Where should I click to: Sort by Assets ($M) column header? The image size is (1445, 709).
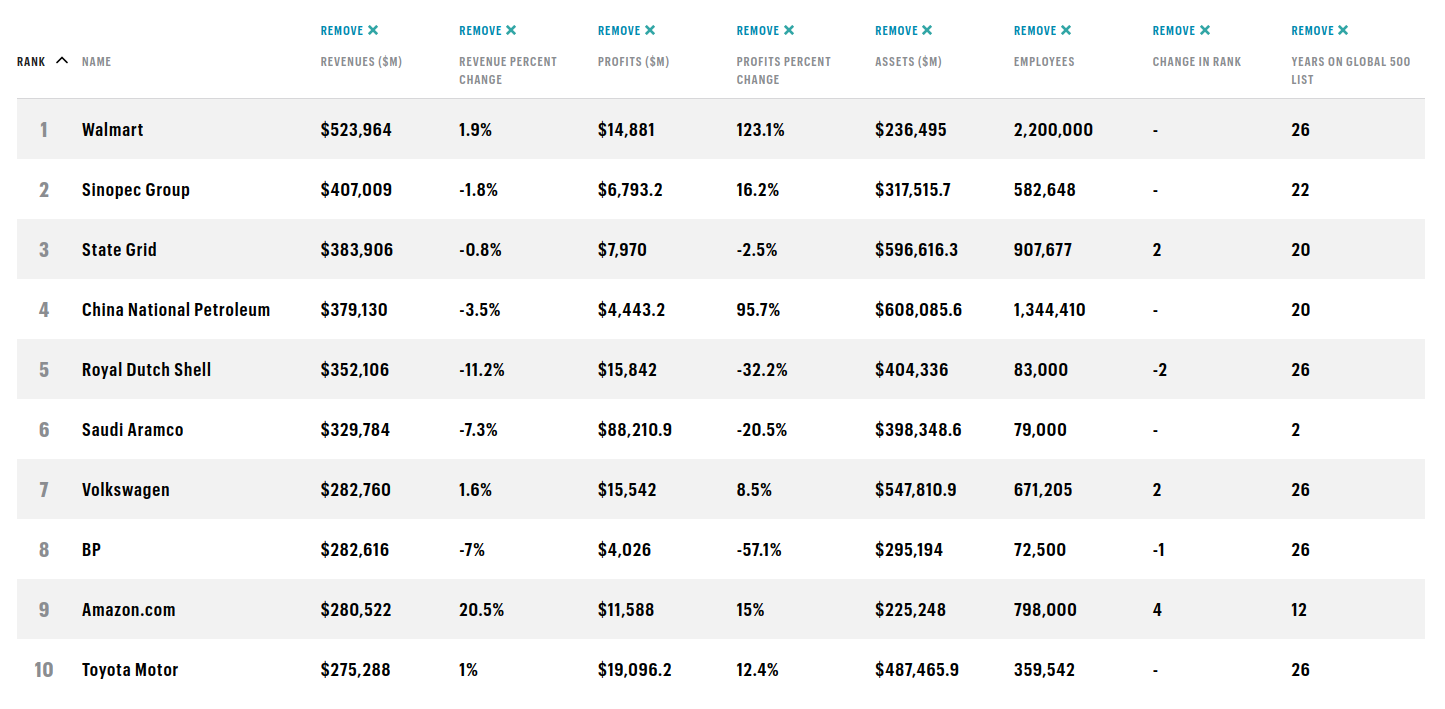tap(908, 62)
